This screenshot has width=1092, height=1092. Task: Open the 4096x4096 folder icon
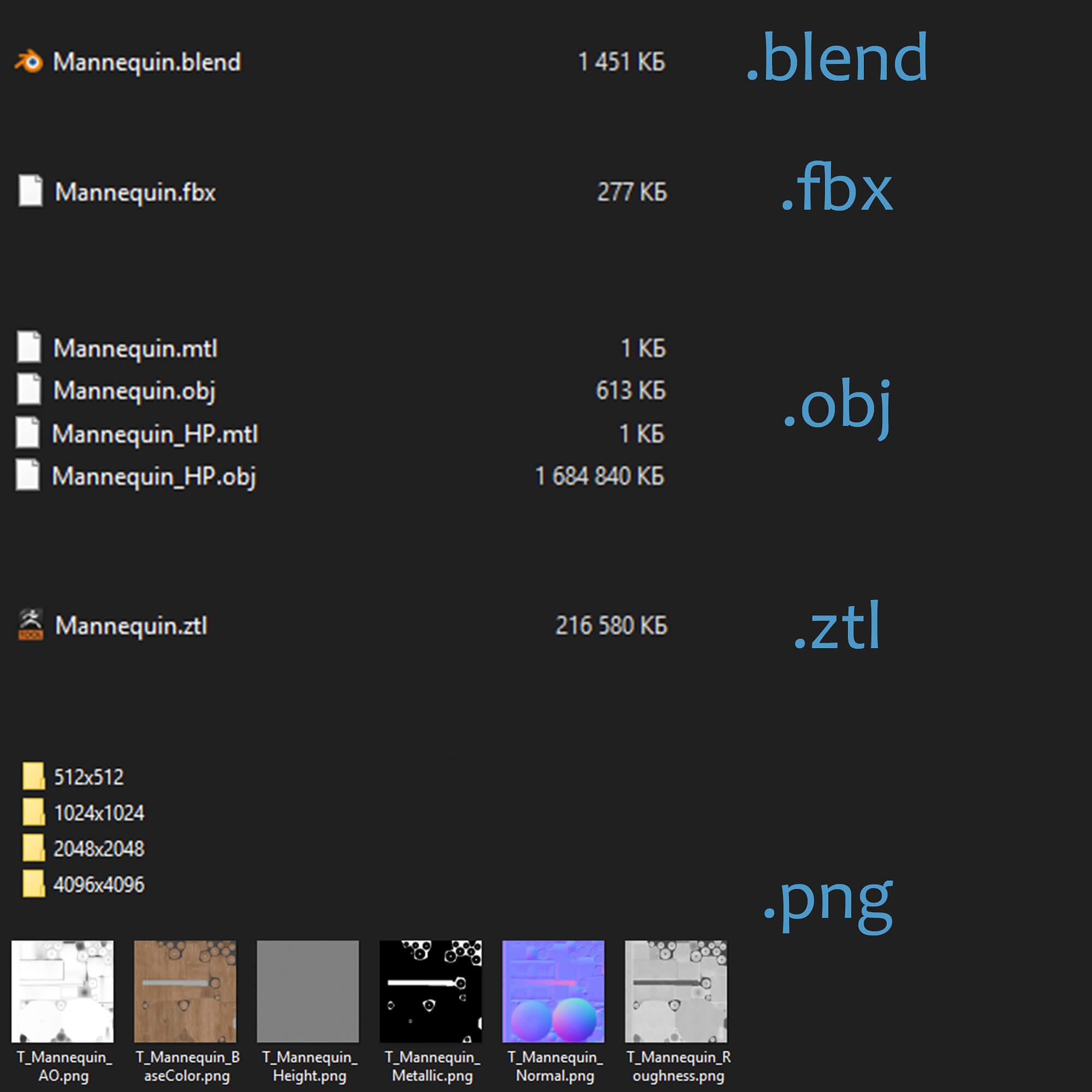pos(33,883)
